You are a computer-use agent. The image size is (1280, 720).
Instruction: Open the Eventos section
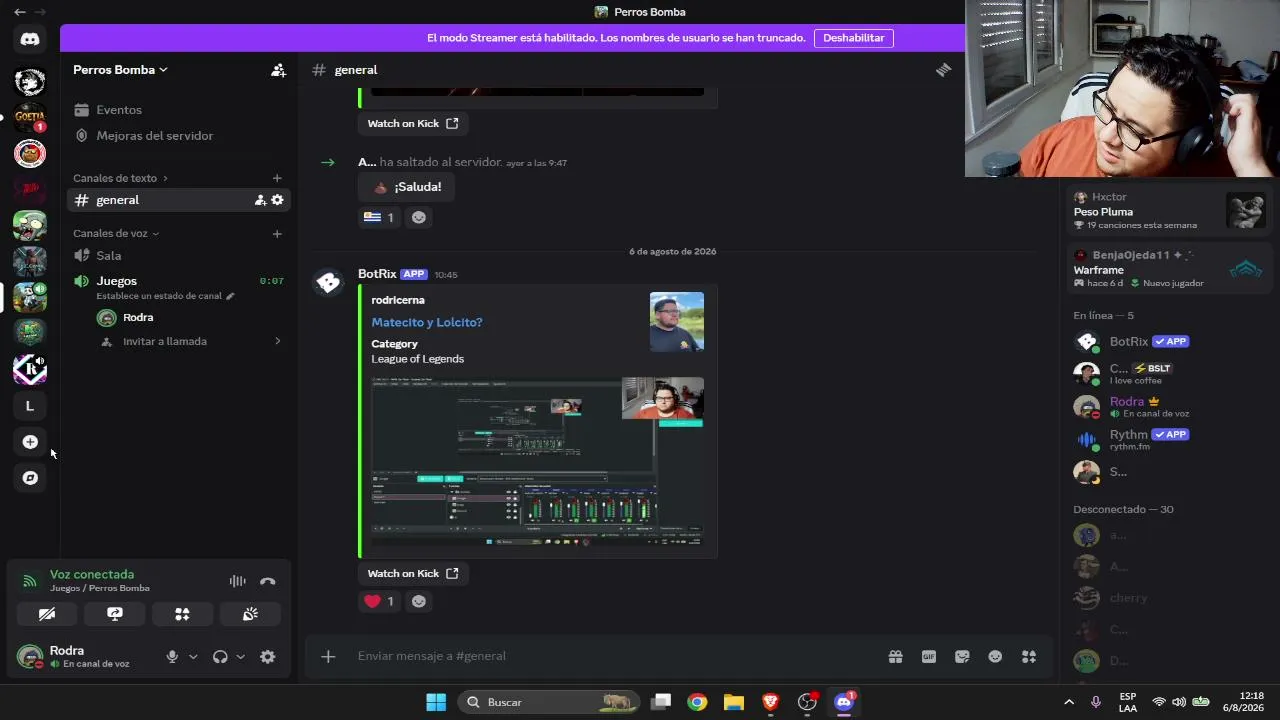[x=178, y=110]
